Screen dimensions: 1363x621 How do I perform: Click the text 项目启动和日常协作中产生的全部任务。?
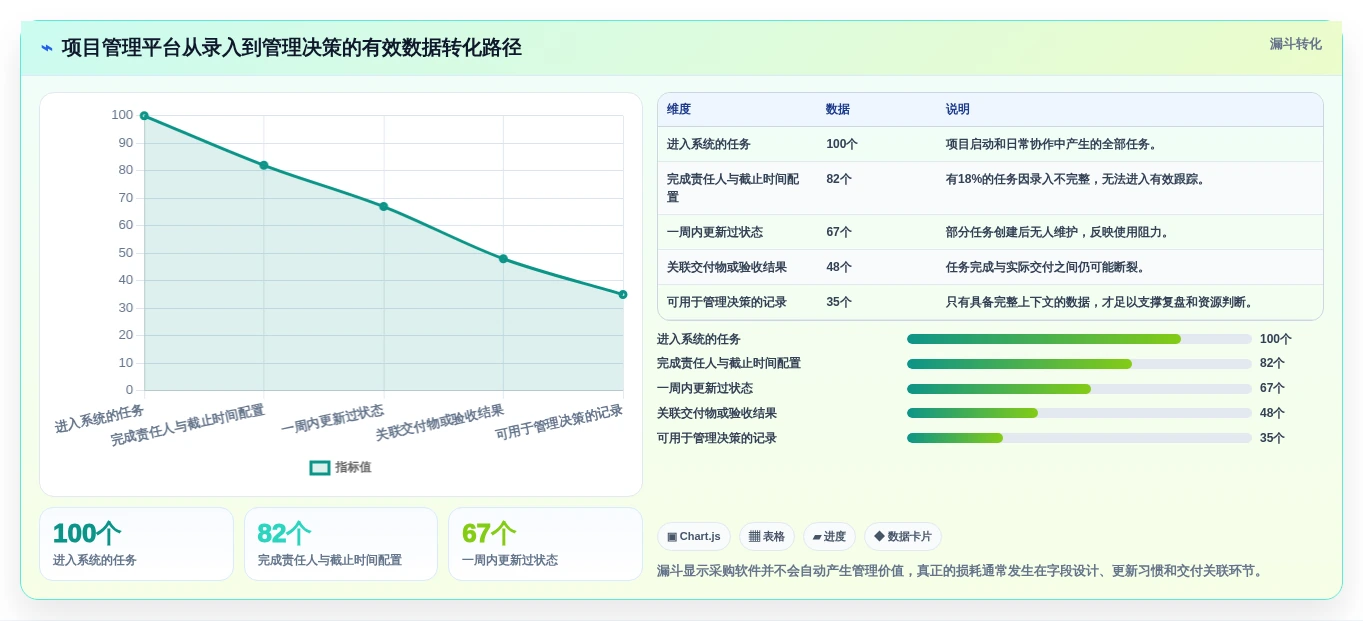(1054, 144)
